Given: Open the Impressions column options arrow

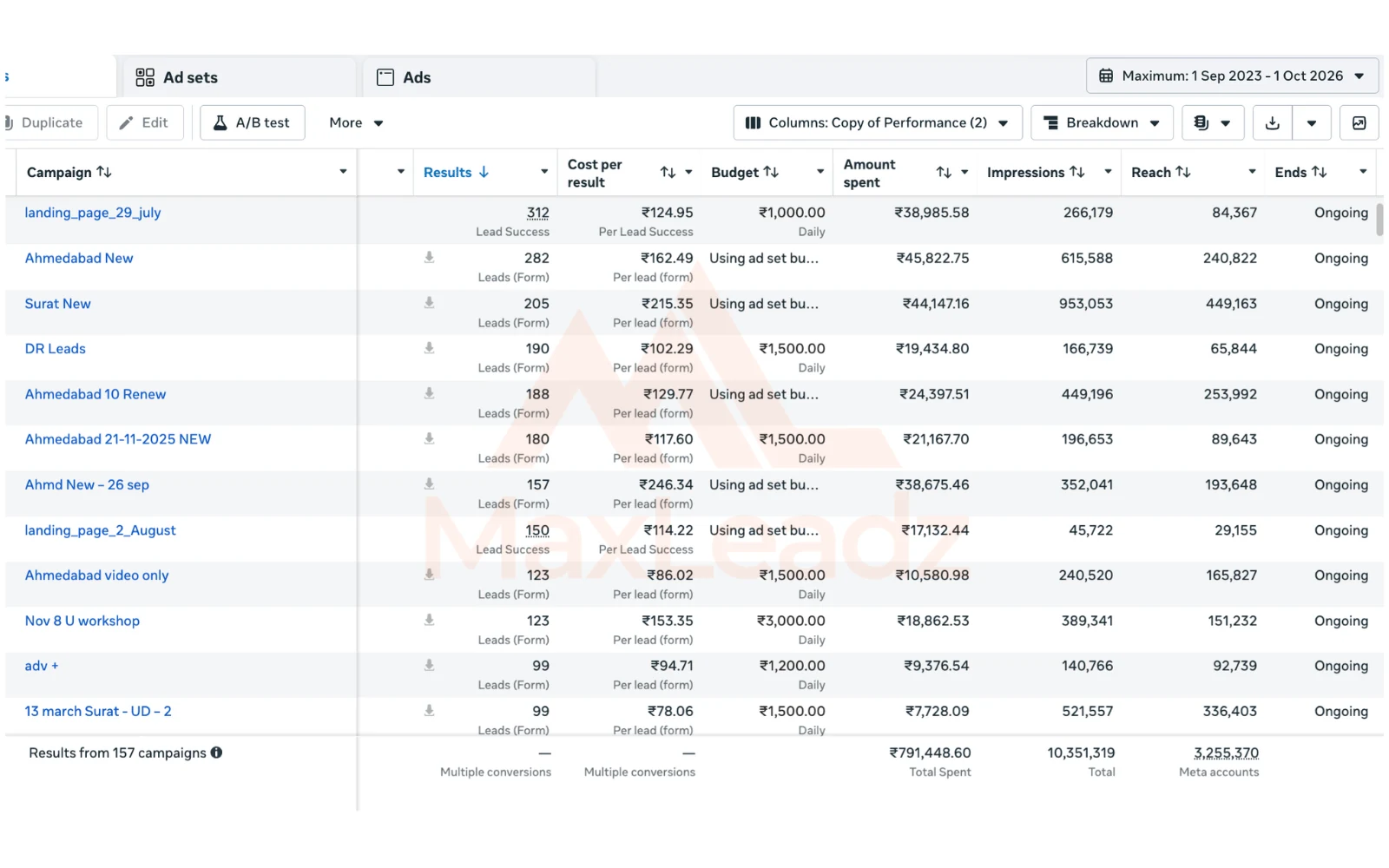Looking at the screenshot, I should (x=1108, y=172).
